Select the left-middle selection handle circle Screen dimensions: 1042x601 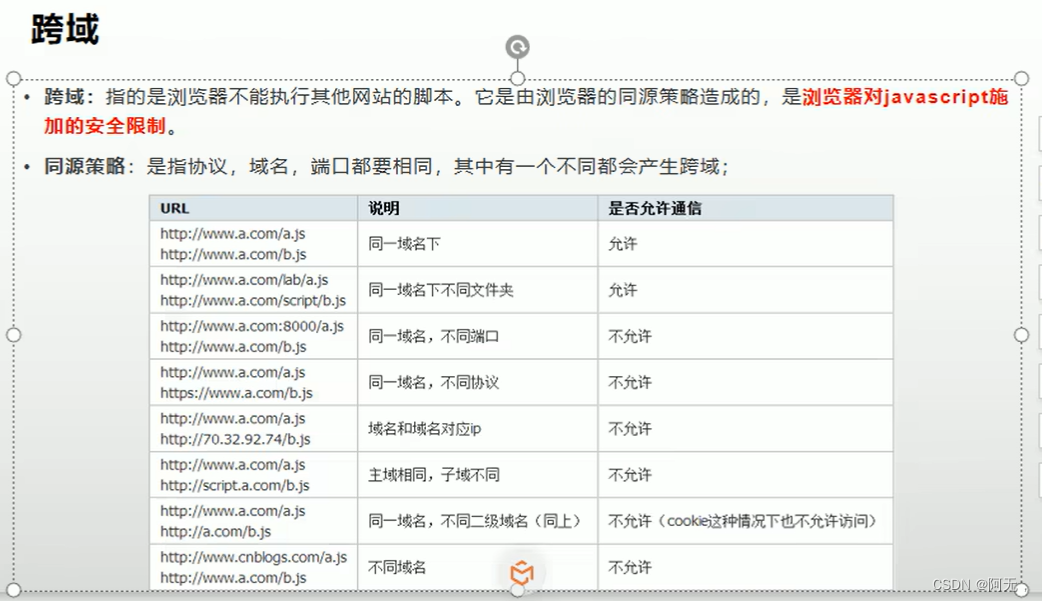click(x=13, y=333)
